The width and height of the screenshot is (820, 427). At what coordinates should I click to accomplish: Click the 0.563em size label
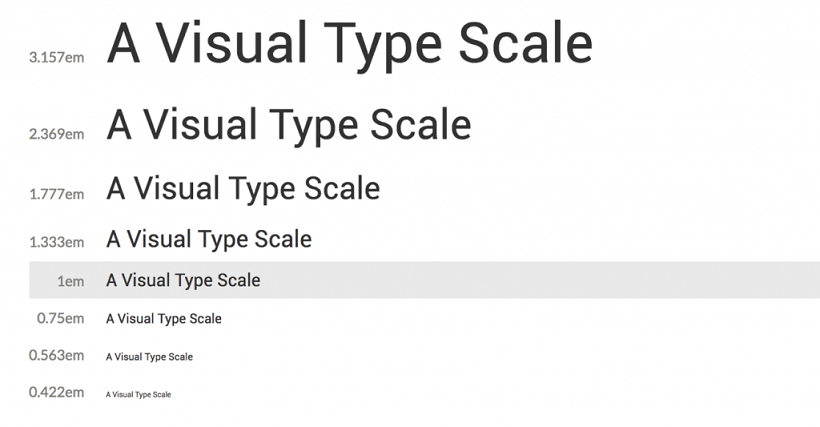(x=57, y=355)
